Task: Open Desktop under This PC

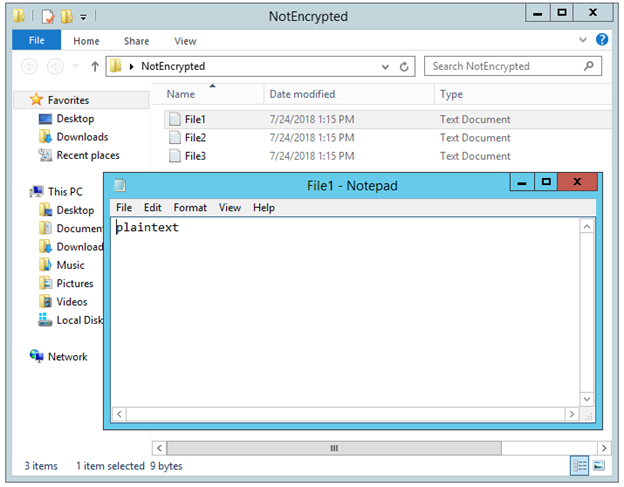Action: pos(75,210)
